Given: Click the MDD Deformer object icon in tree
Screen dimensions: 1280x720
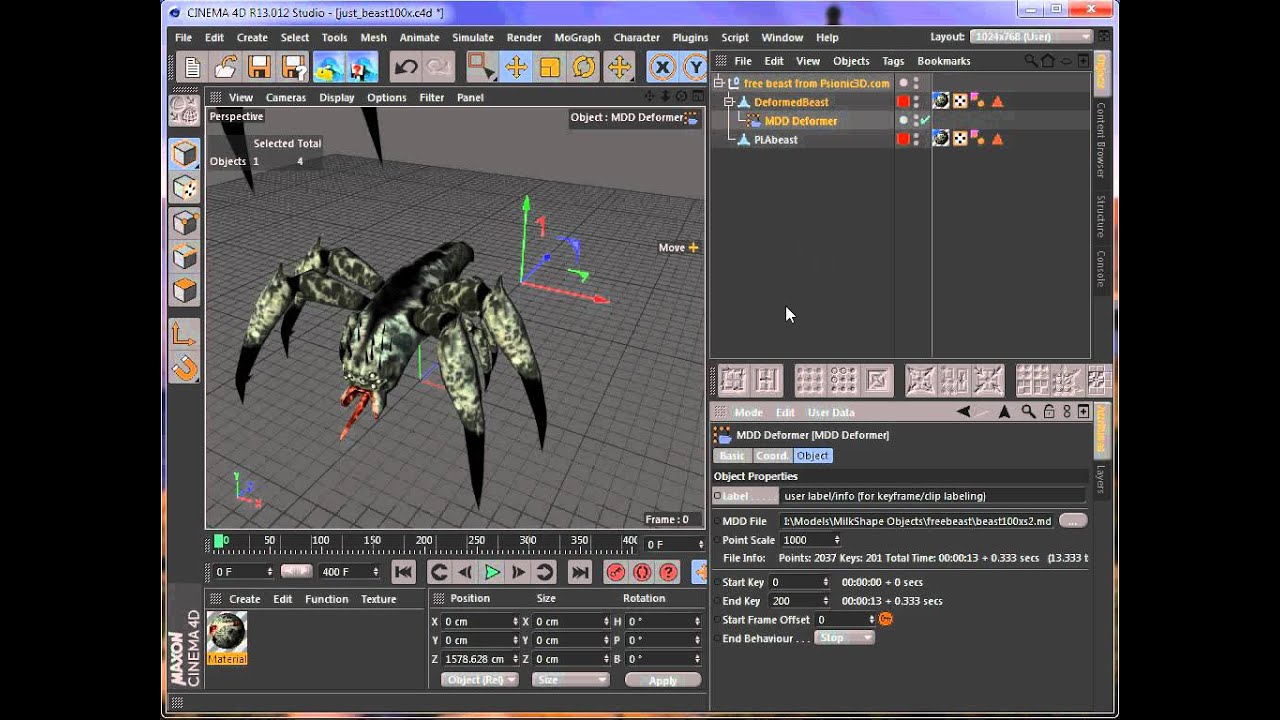Looking at the screenshot, I should click(x=755, y=121).
